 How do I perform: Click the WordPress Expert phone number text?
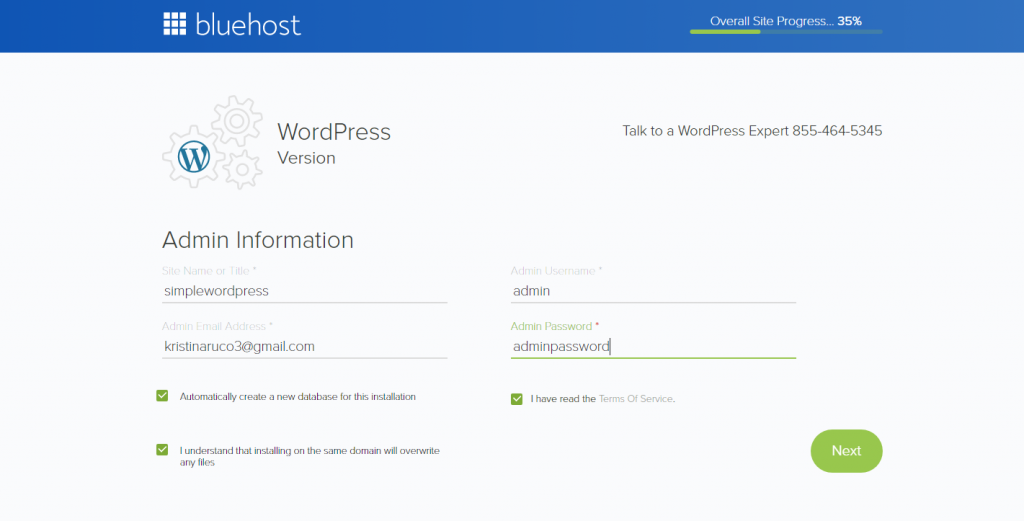coord(837,131)
